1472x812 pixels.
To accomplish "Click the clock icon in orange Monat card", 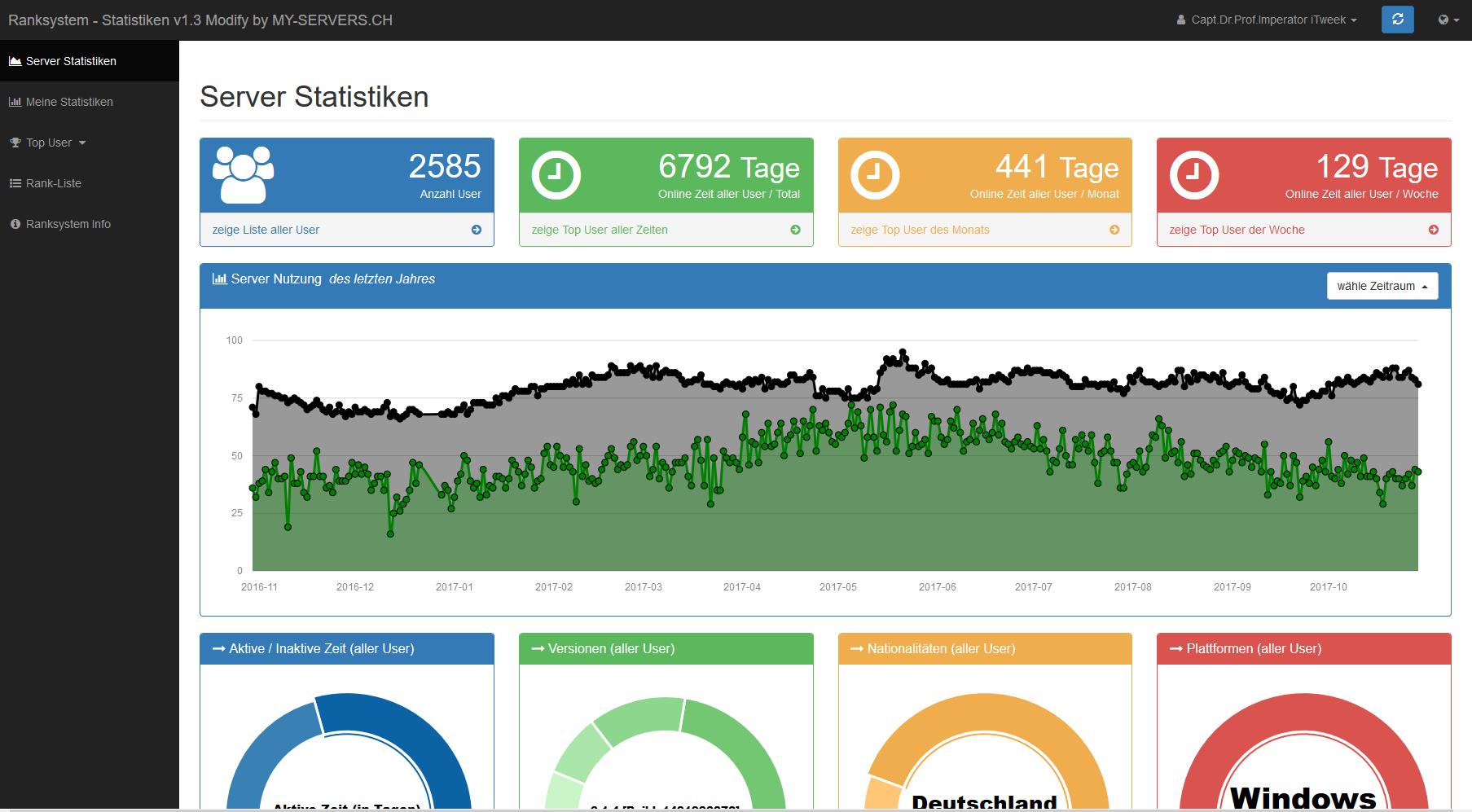I will 875,174.
